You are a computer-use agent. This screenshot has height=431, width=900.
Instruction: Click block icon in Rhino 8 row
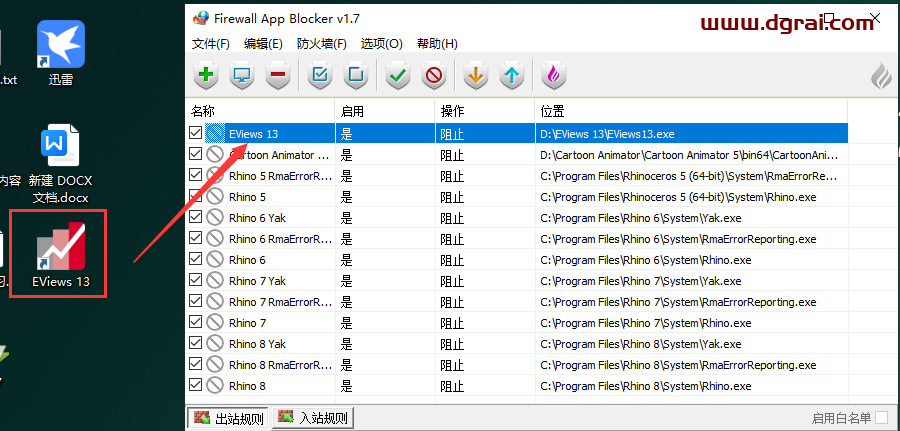pos(215,386)
